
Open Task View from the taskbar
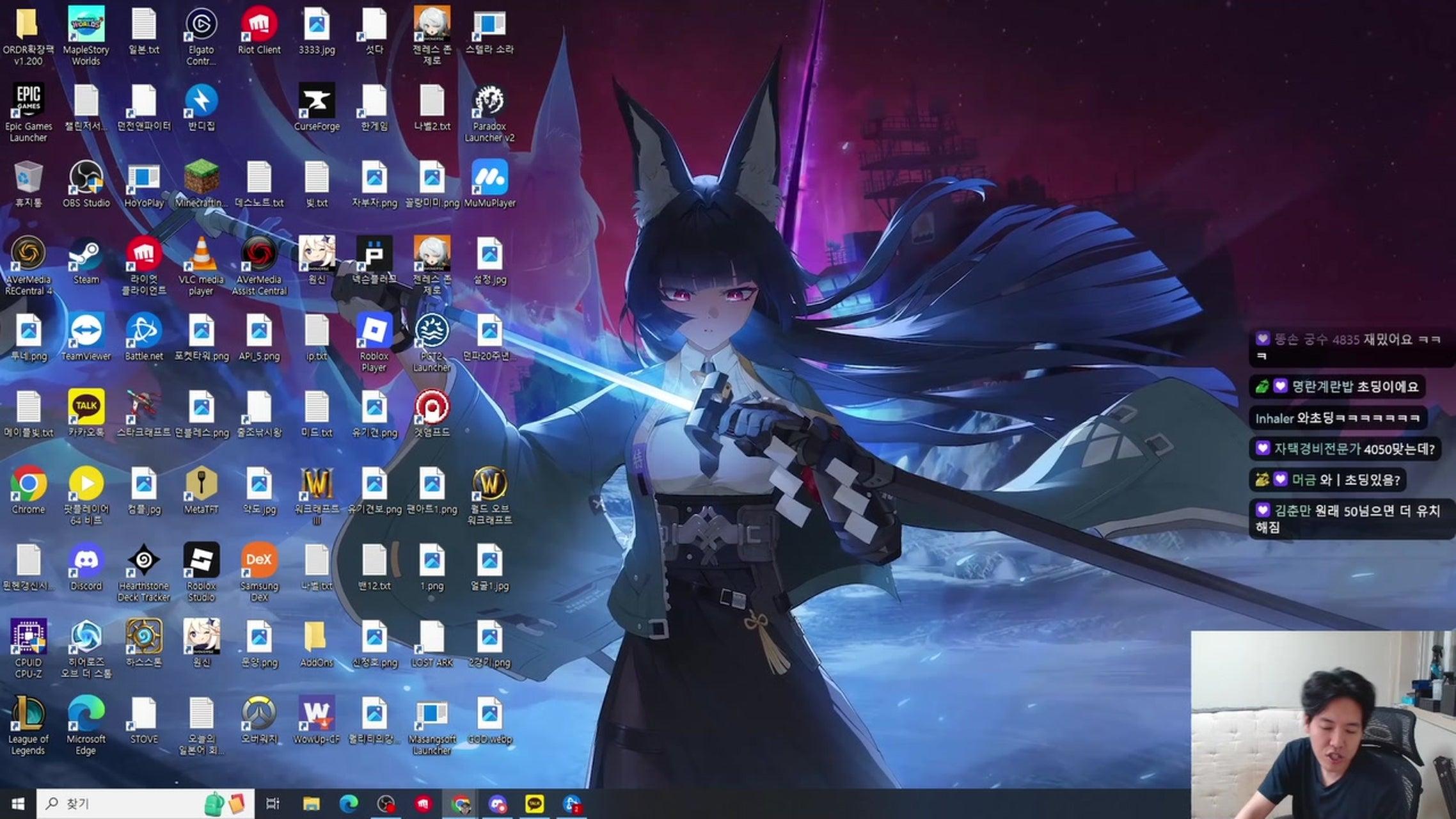coord(273,804)
